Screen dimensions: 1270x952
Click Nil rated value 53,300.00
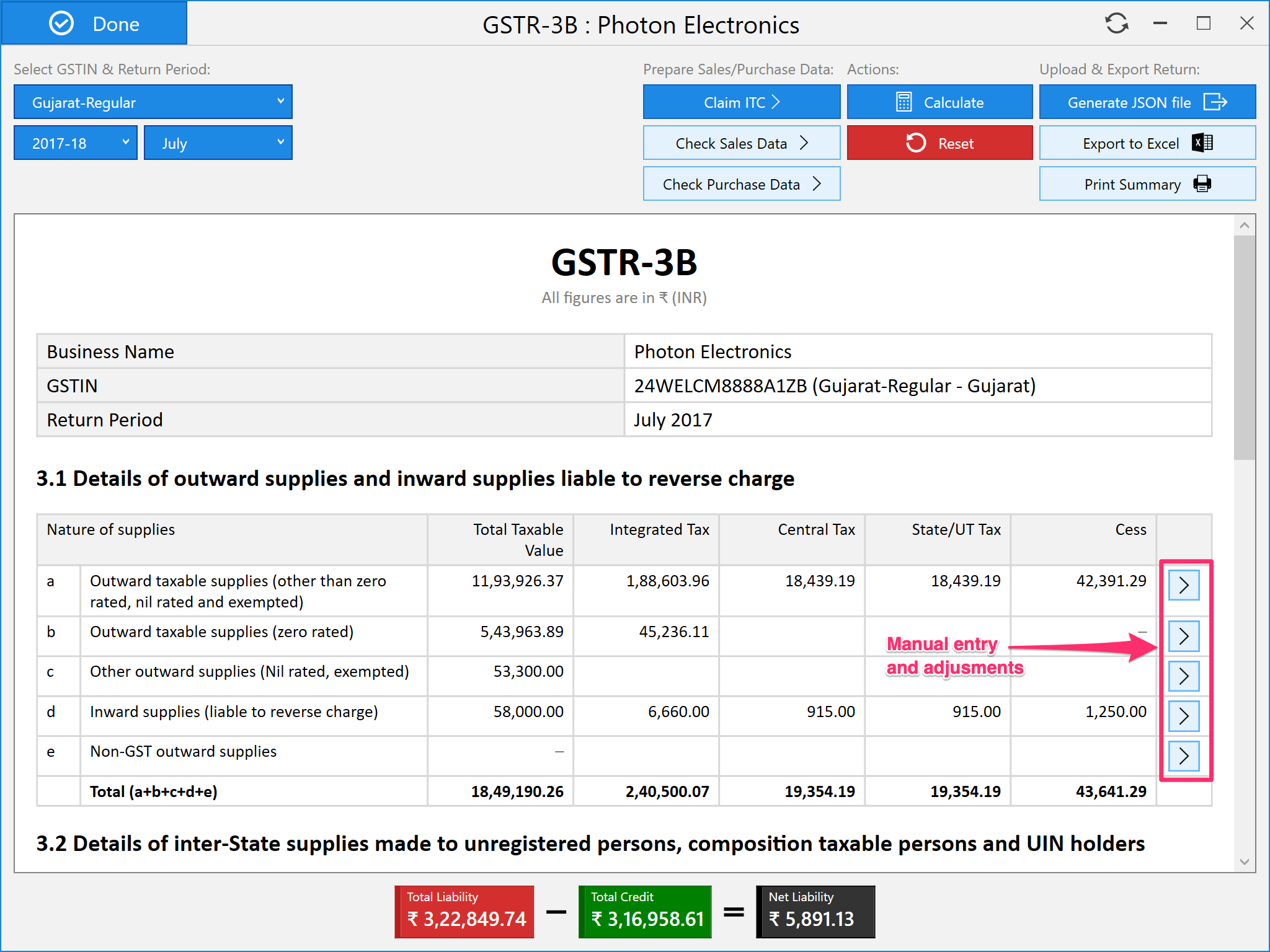point(528,672)
